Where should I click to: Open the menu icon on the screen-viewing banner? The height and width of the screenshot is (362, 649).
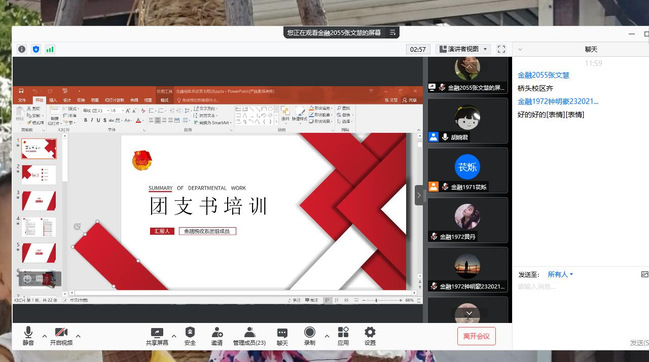click(392, 32)
